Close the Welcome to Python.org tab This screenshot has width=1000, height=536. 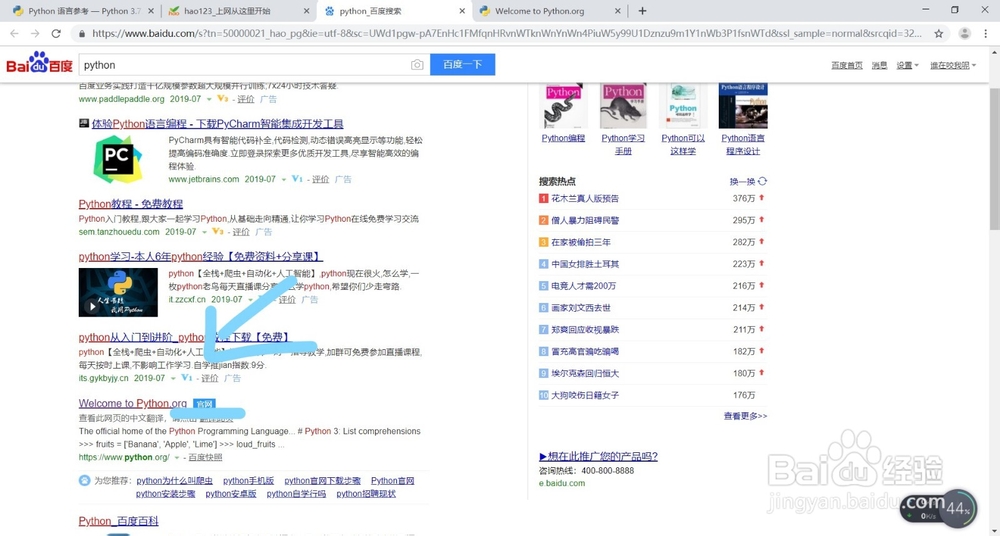[x=618, y=11]
